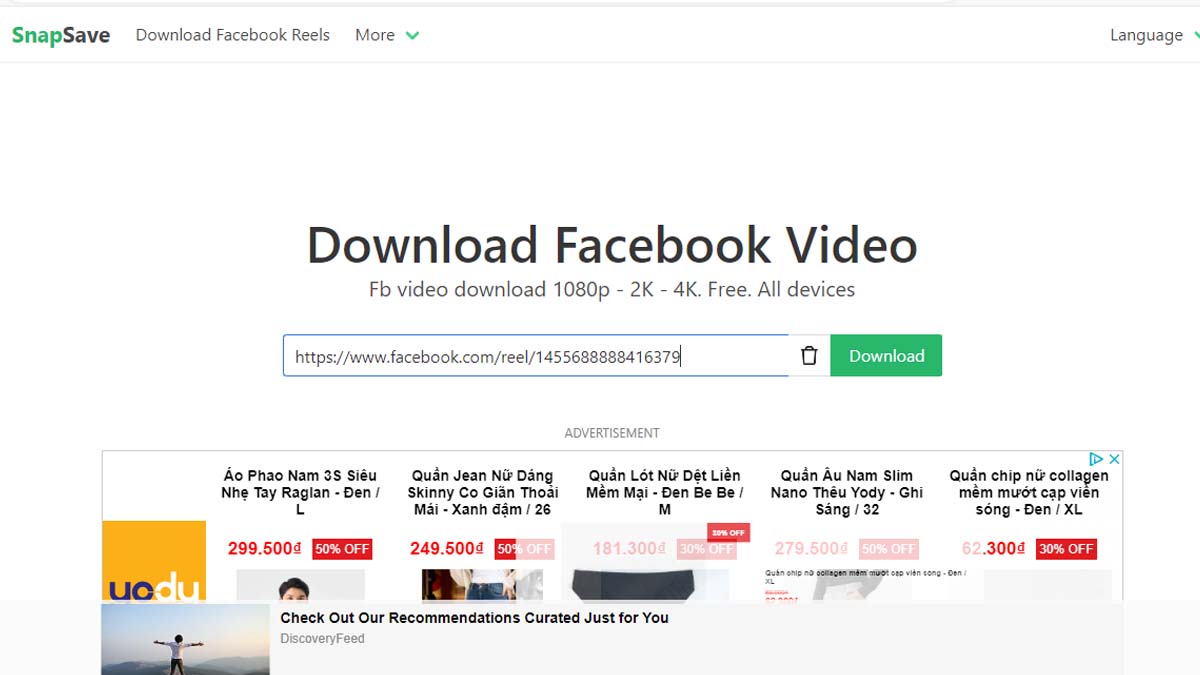Open Check Out Our Recommendations link
This screenshot has height=675, width=1200.
click(x=474, y=618)
